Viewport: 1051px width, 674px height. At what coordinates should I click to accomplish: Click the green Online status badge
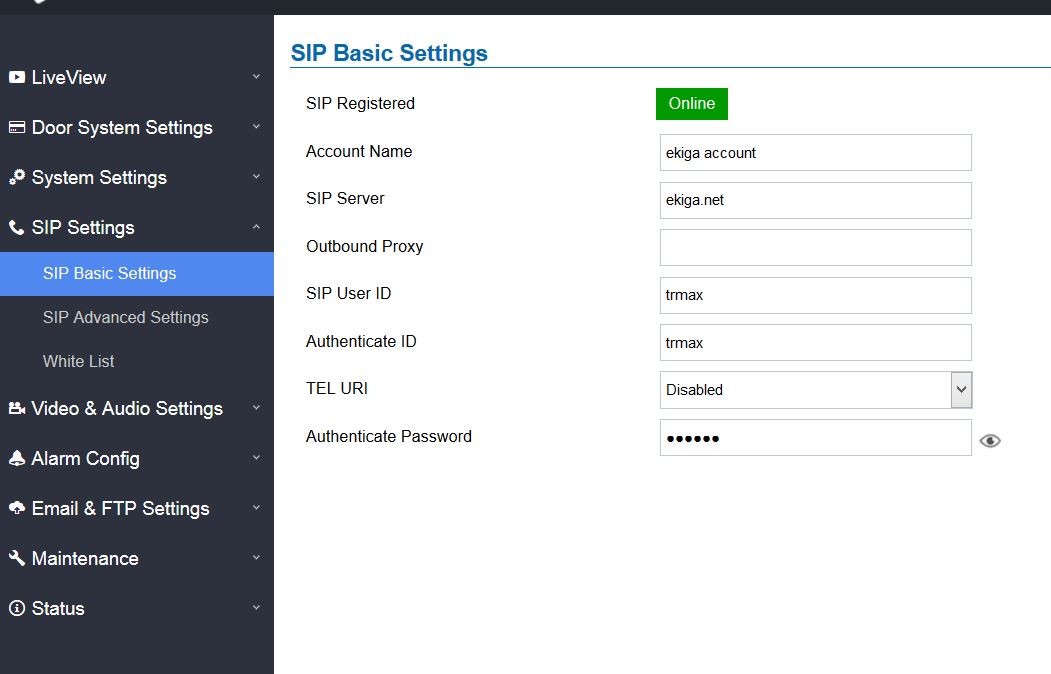[x=692, y=104]
